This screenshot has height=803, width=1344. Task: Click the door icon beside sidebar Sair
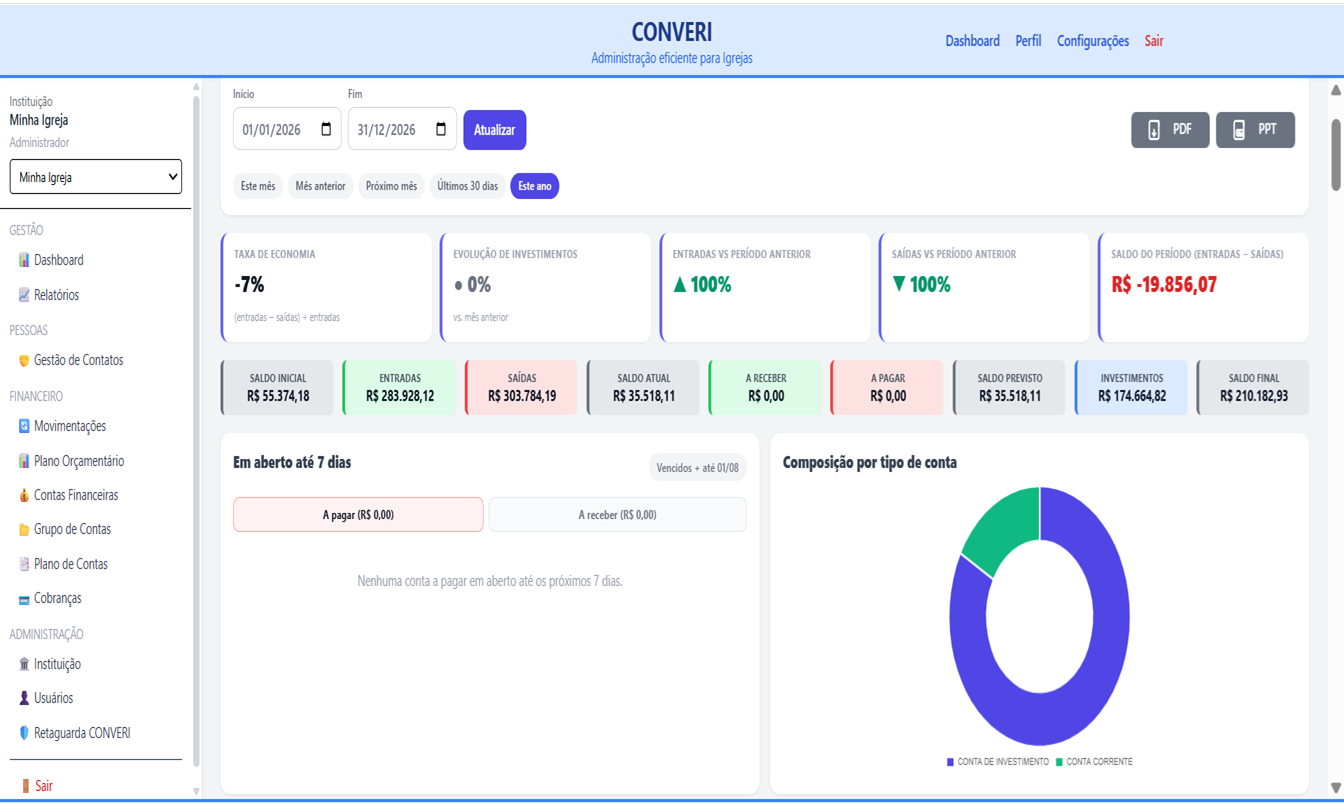(x=26, y=786)
